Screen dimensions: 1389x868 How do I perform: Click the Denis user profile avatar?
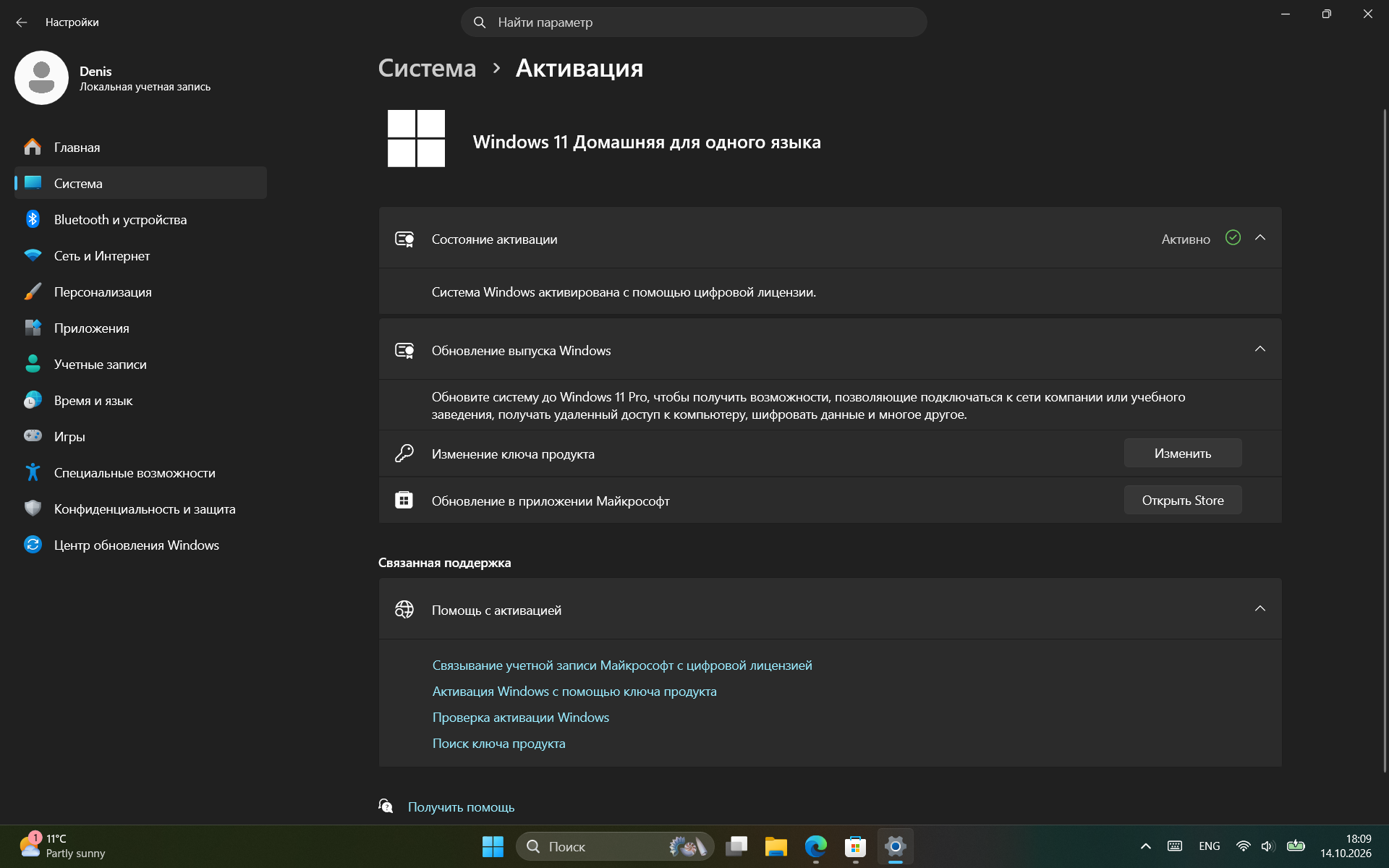41,78
